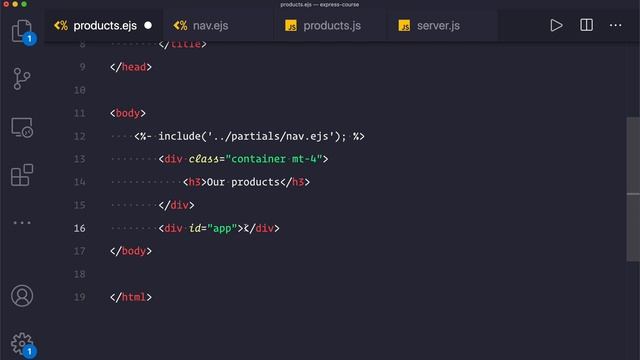The height and width of the screenshot is (360, 640).
Task: Click the products.ejs window title text
Action: [x=320, y=4]
